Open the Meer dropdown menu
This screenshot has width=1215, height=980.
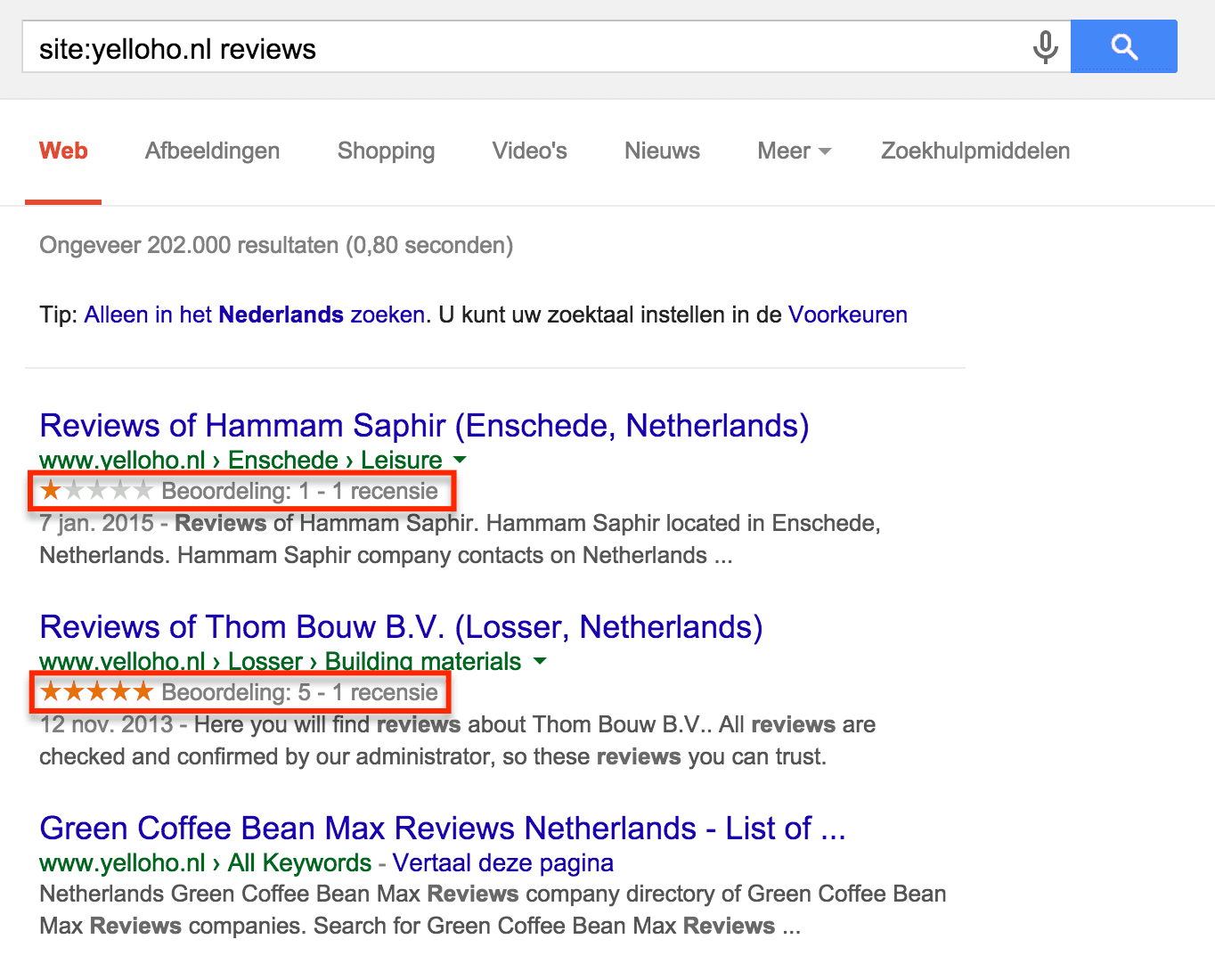tap(792, 151)
